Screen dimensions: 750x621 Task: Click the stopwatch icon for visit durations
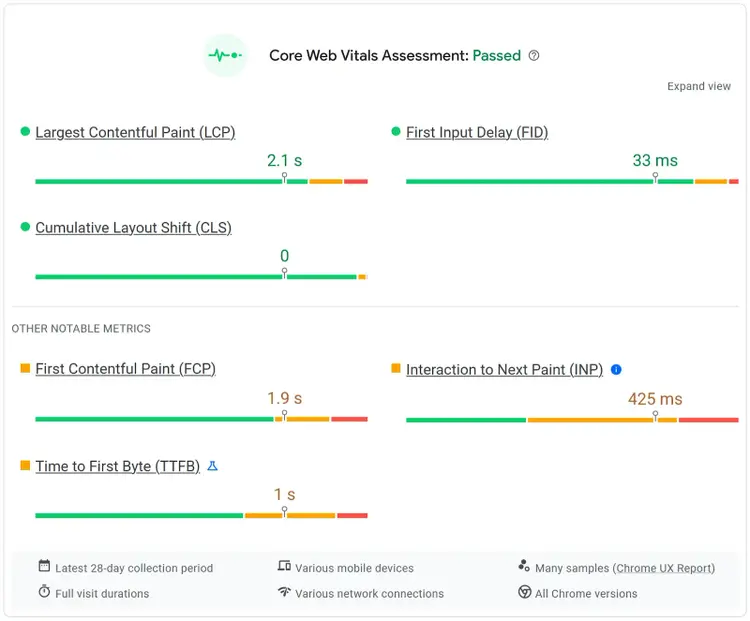point(44,591)
